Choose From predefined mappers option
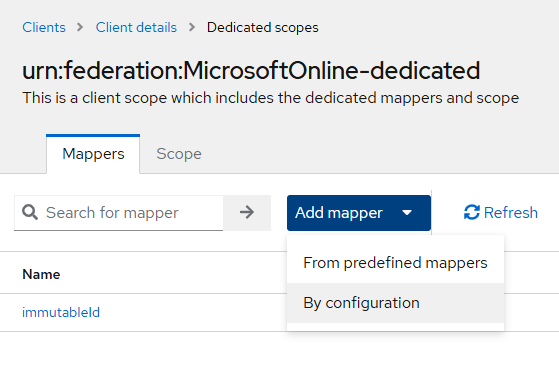The height and width of the screenshot is (370, 559). [395, 263]
